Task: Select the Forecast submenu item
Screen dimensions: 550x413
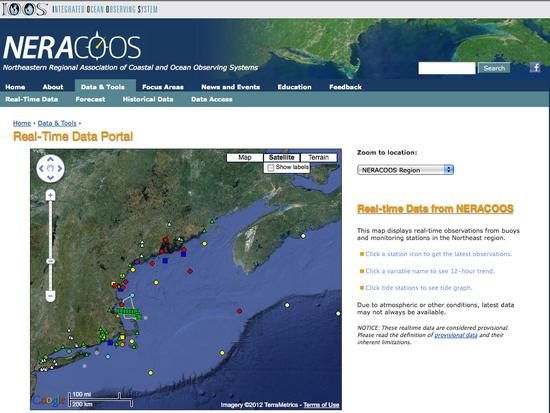Action: pyautogui.click(x=90, y=99)
